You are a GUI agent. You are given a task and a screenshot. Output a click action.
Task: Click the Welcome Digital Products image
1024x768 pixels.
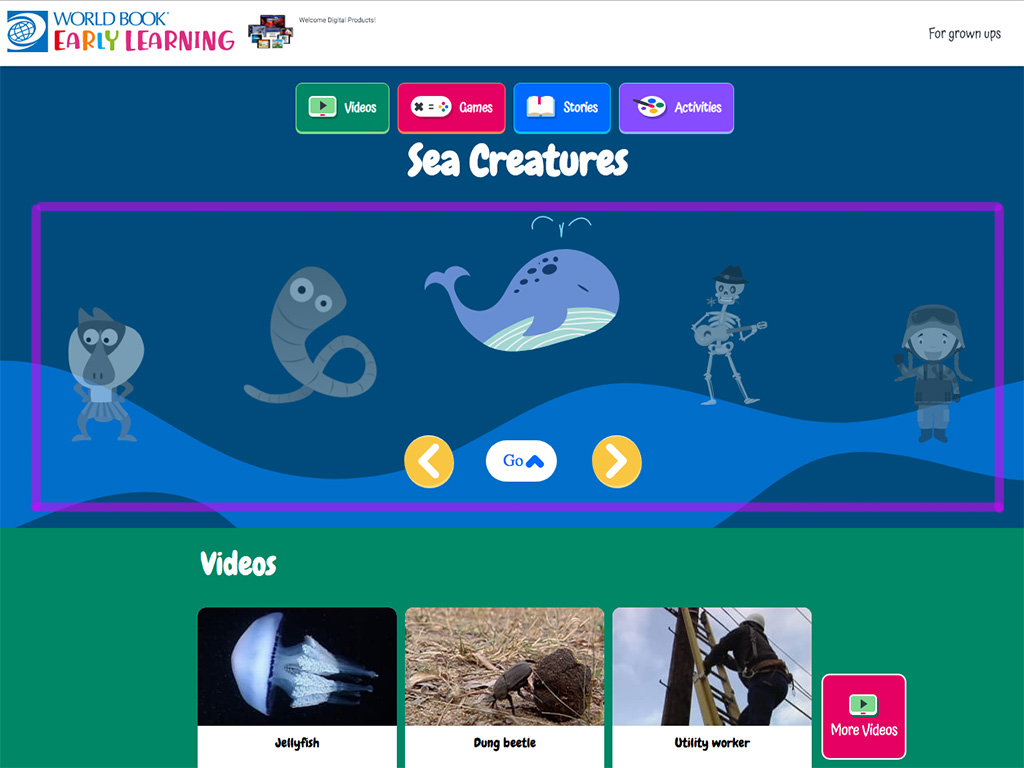270,31
